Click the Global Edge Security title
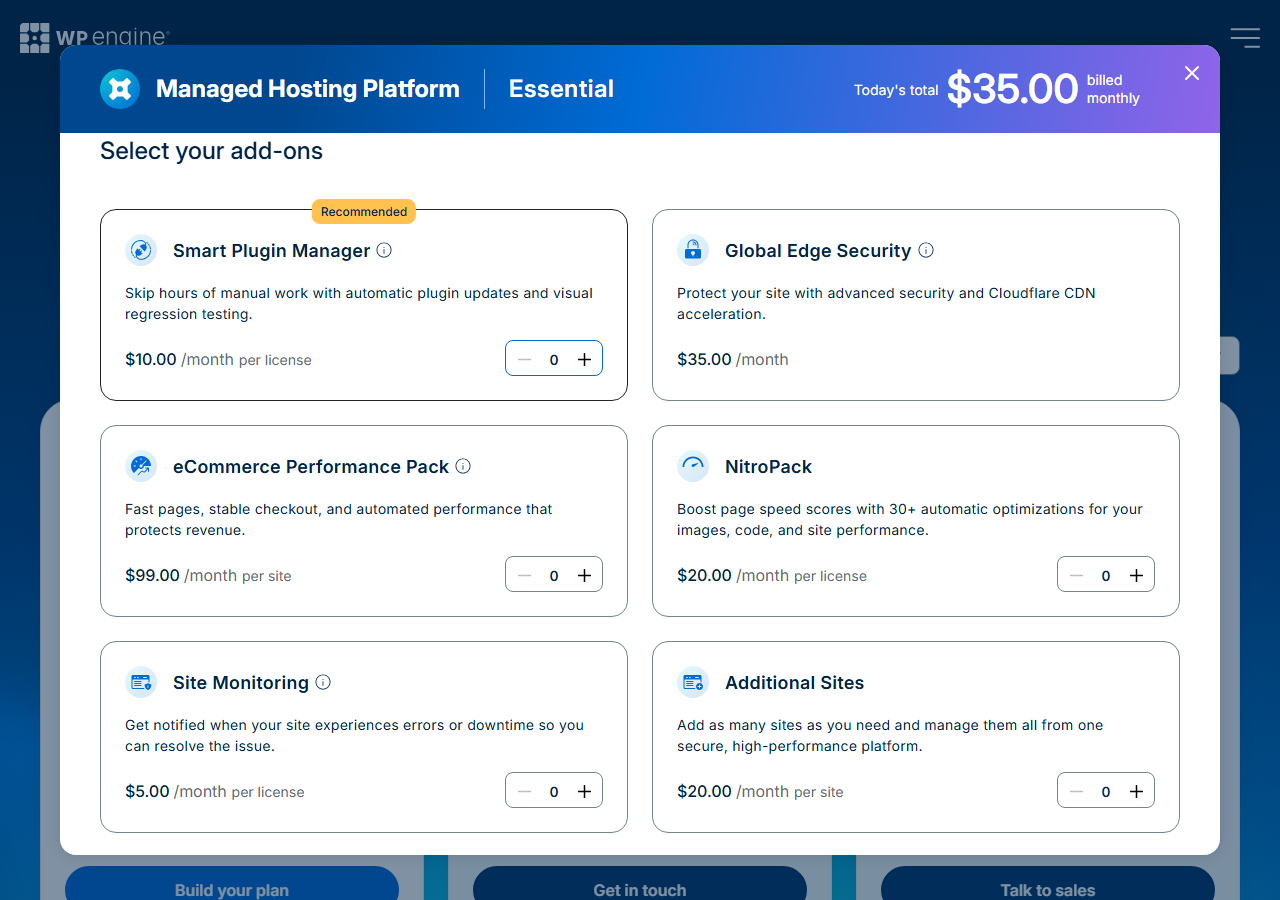The height and width of the screenshot is (900, 1280). pos(818,250)
